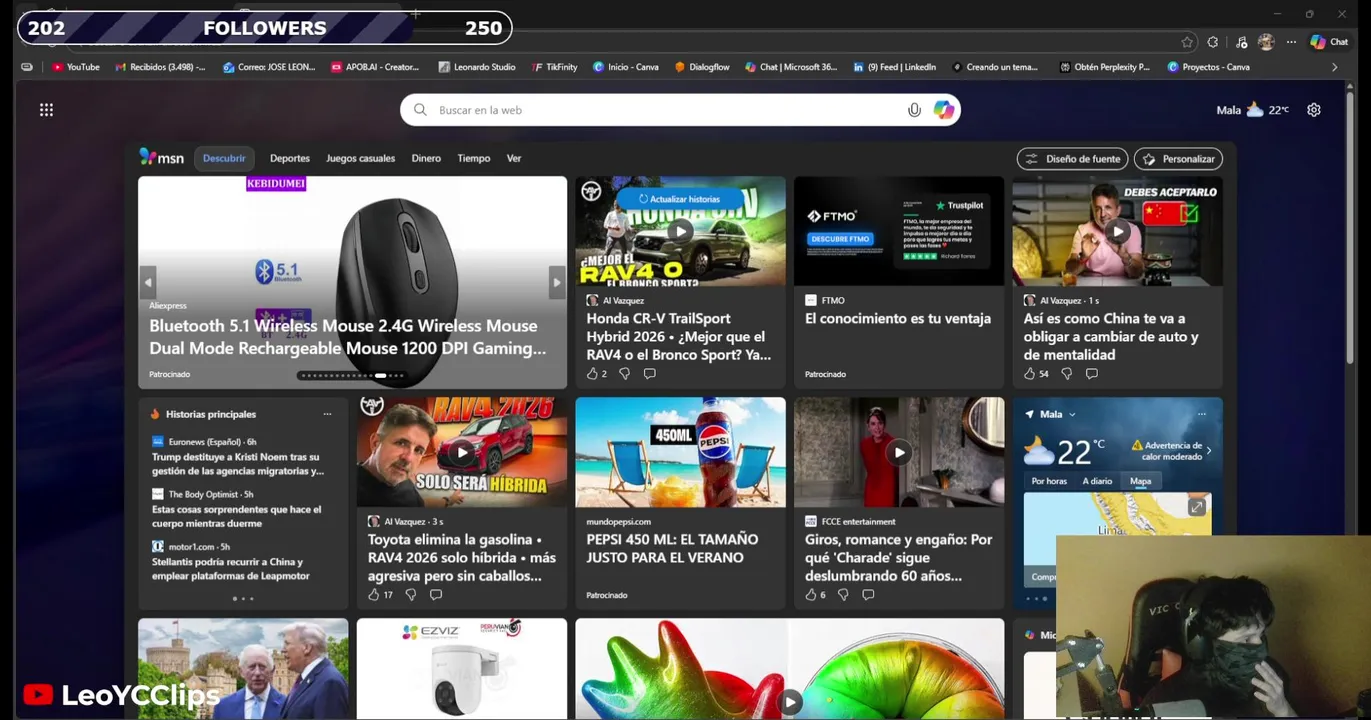1371x720 pixels.
Task: Open the Bluetooth 5.1 Wireless Mouse ad
Action: click(352, 282)
